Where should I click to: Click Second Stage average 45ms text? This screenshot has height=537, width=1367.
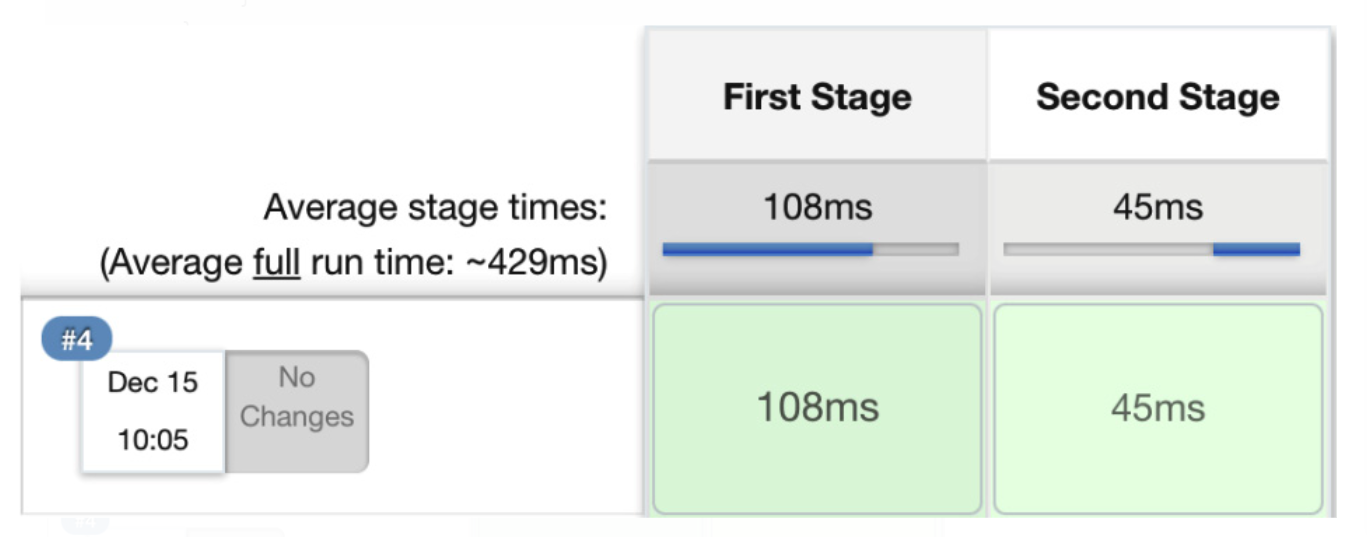click(x=1158, y=207)
